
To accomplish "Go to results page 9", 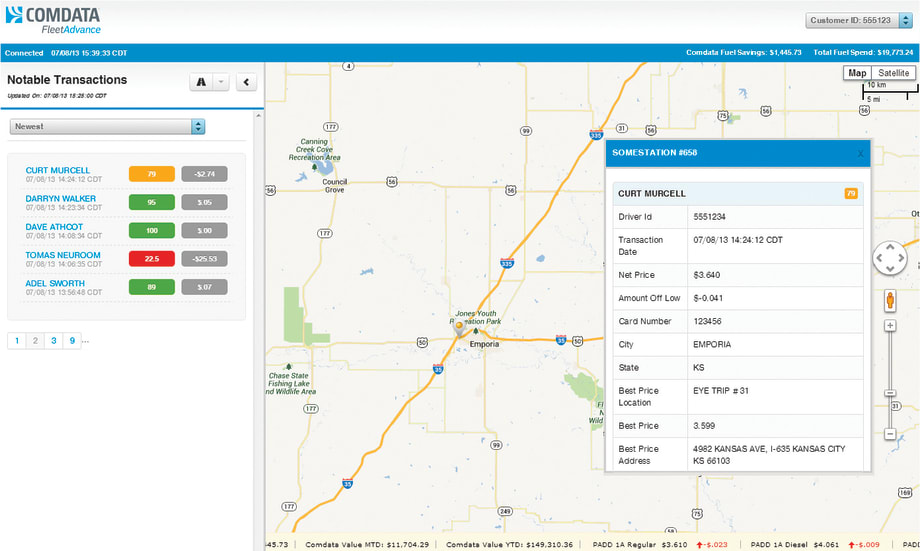I will 72,340.
